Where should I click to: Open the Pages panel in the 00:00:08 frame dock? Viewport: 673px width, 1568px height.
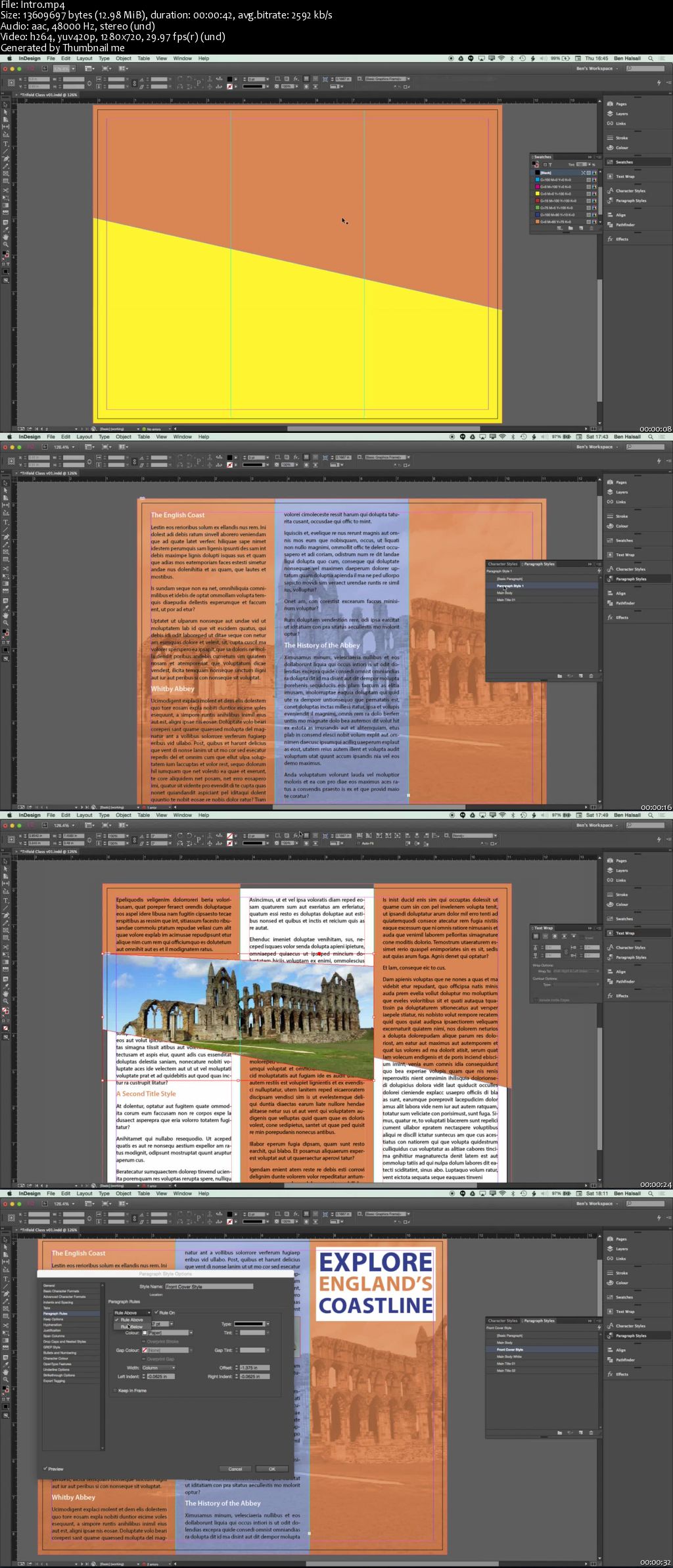click(618, 104)
